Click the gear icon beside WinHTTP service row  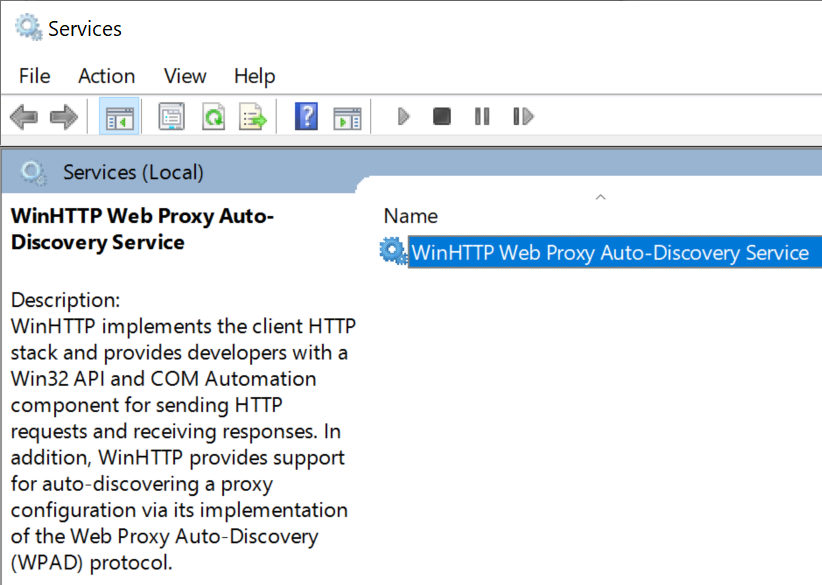pyautogui.click(x=392, y=252)
